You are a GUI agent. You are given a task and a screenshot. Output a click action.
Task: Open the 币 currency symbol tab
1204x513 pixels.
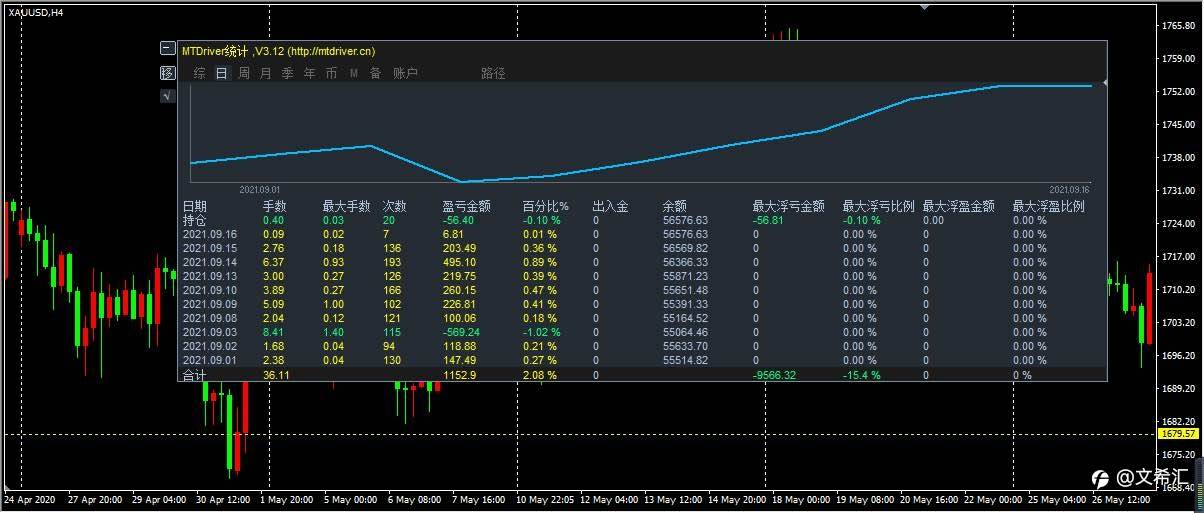332,73
